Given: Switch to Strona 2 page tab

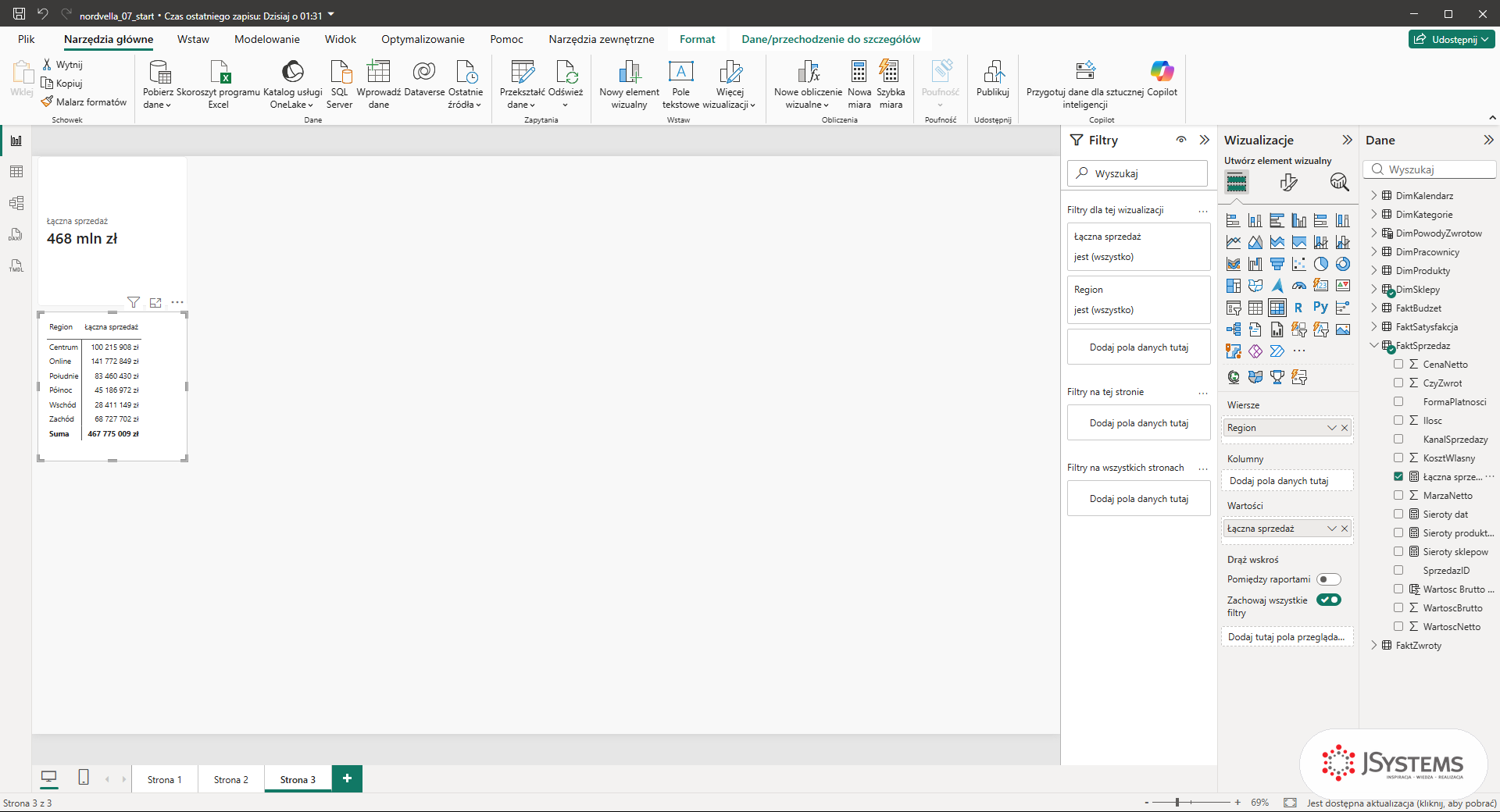Looking at the screenshot, I should [x=231, y=779].
